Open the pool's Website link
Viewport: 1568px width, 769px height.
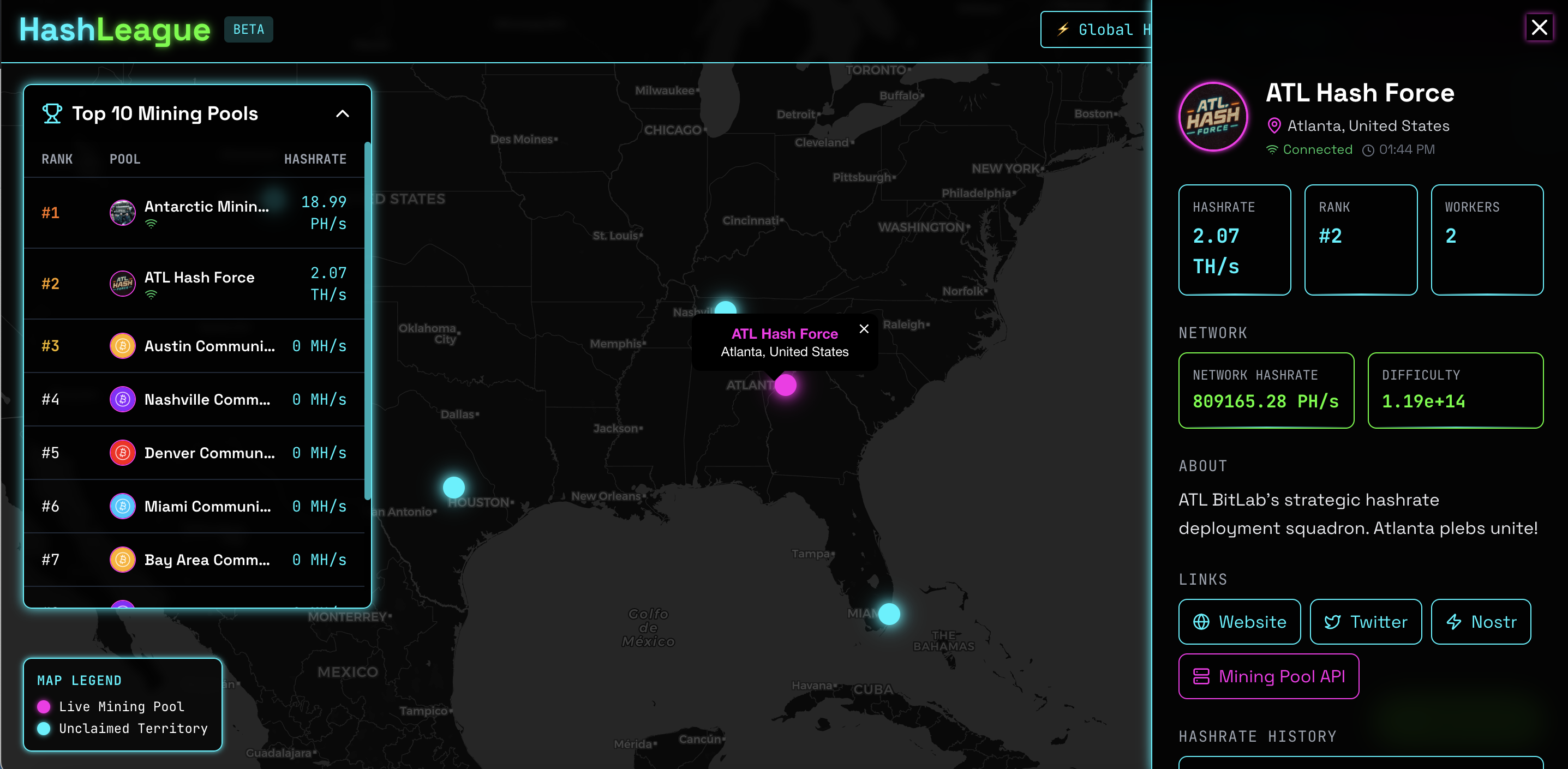(1240, 622)
